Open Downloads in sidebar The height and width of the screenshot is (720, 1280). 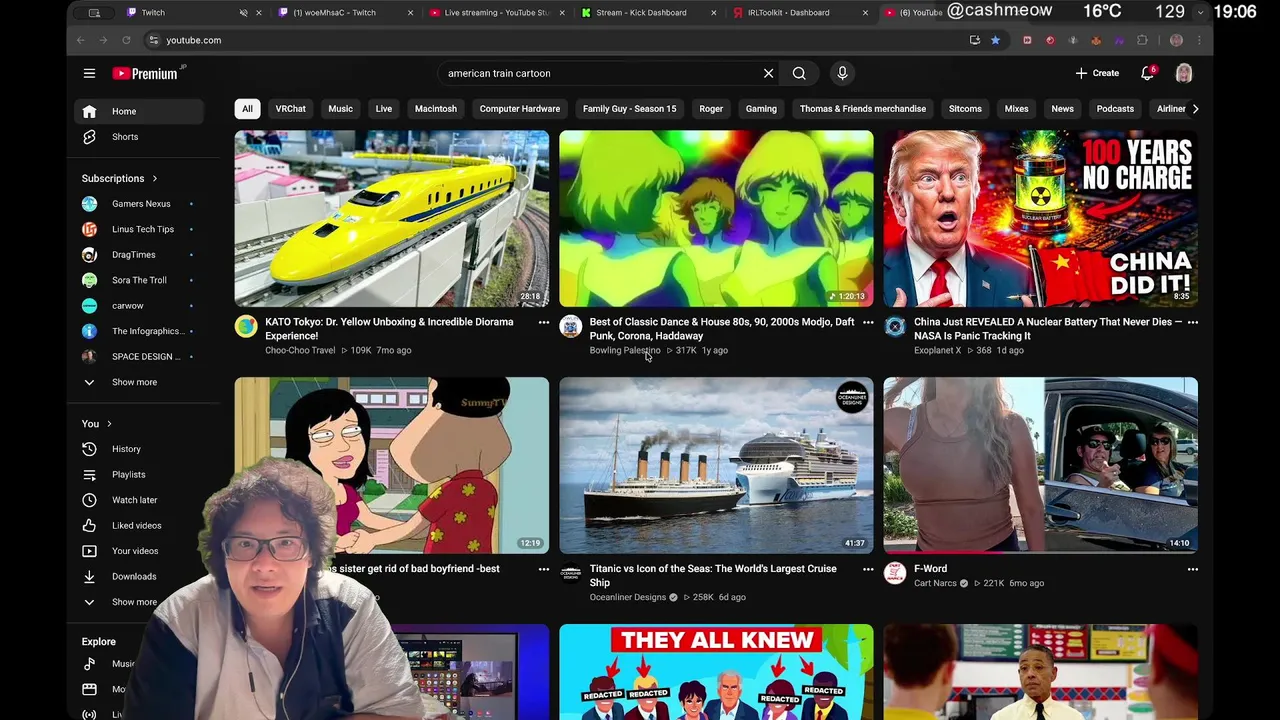coord(139,577)
